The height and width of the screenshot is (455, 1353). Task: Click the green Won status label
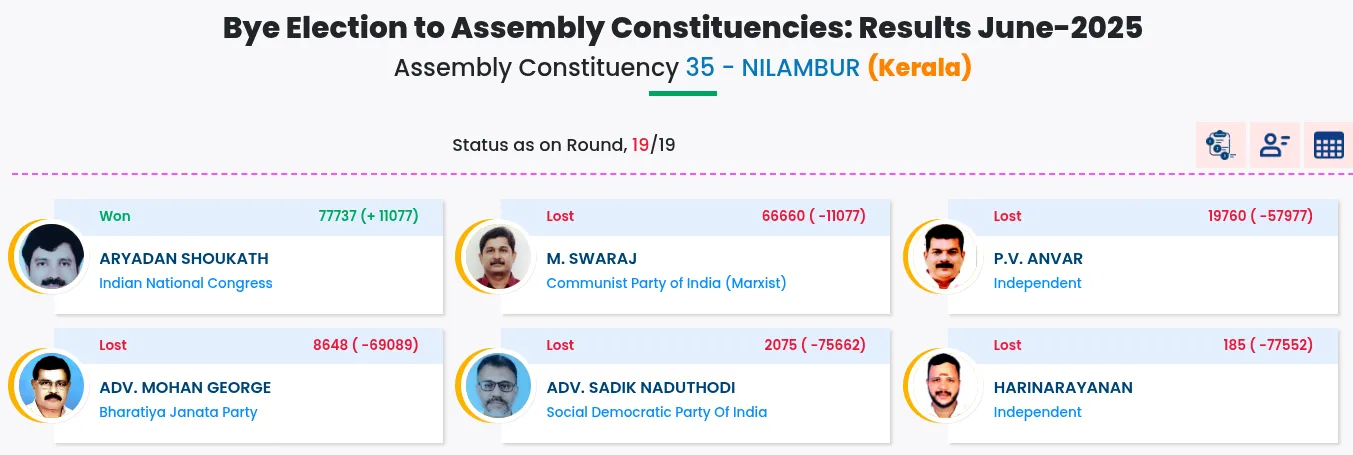[x=115, y=216]
